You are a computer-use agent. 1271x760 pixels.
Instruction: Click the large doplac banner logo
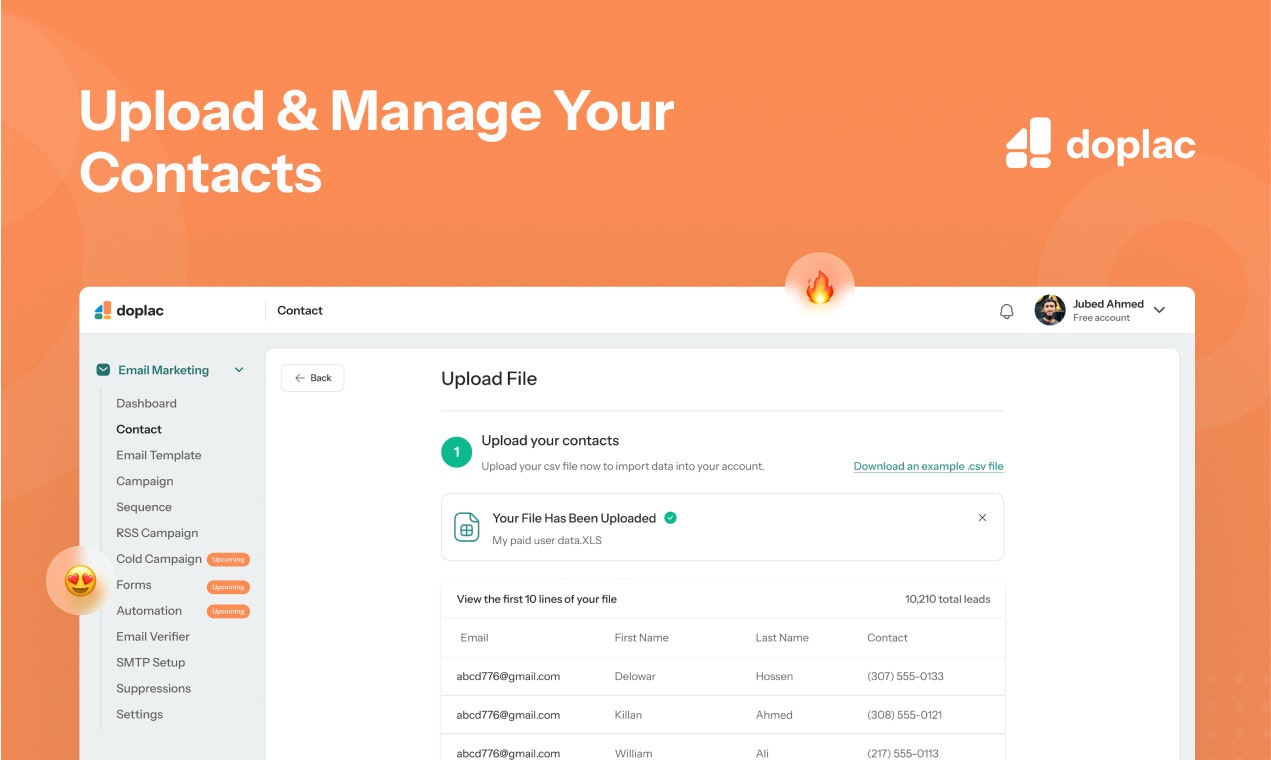pyautogui.click(x=1100, y=143)
